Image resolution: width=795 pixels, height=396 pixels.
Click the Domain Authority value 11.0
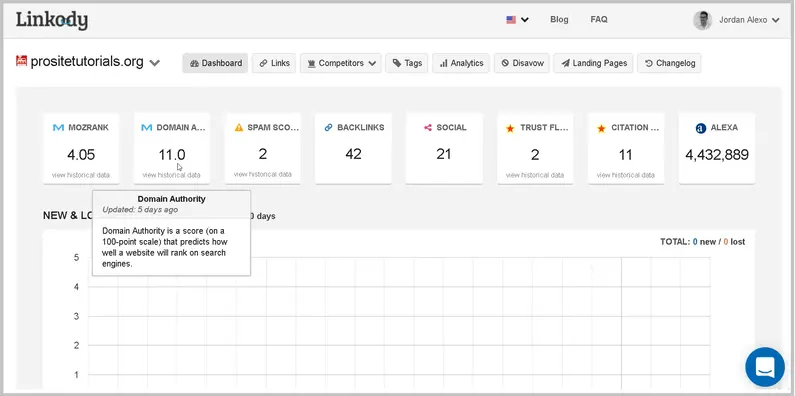[172, 155]
